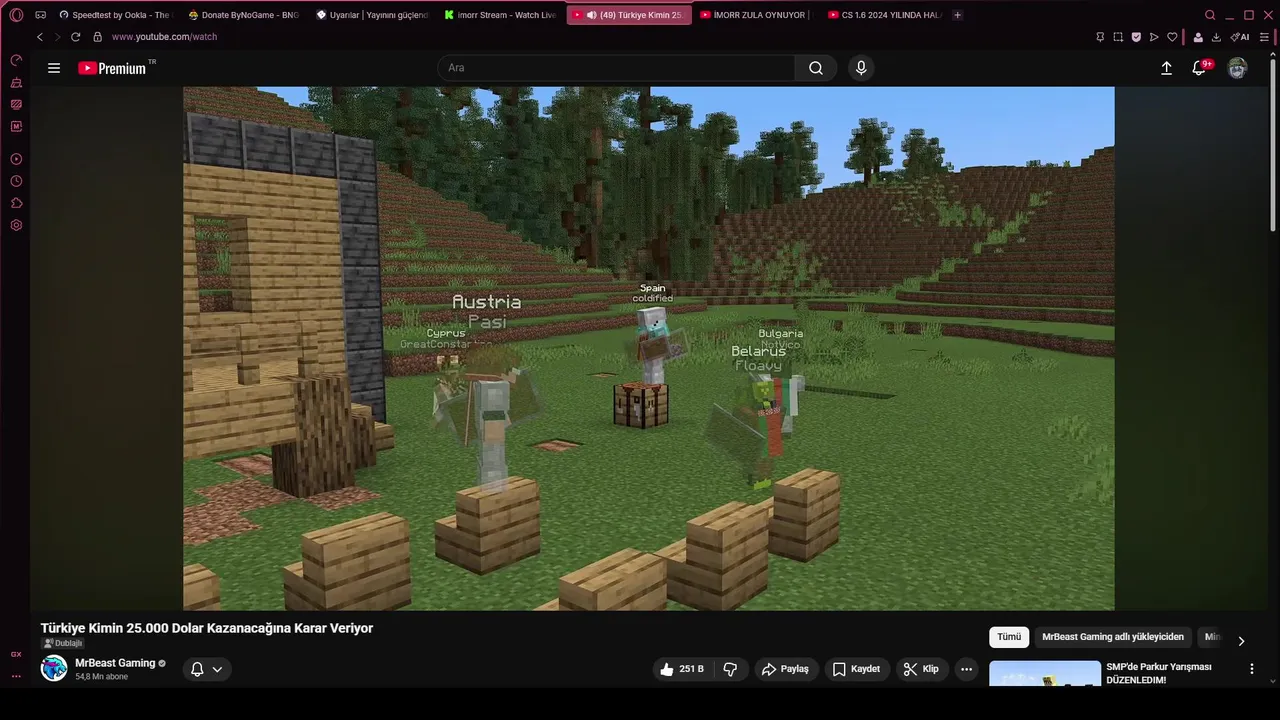Save video with Kaydet button
This screenshot has width=1280, height=720.
click(857, 669)
